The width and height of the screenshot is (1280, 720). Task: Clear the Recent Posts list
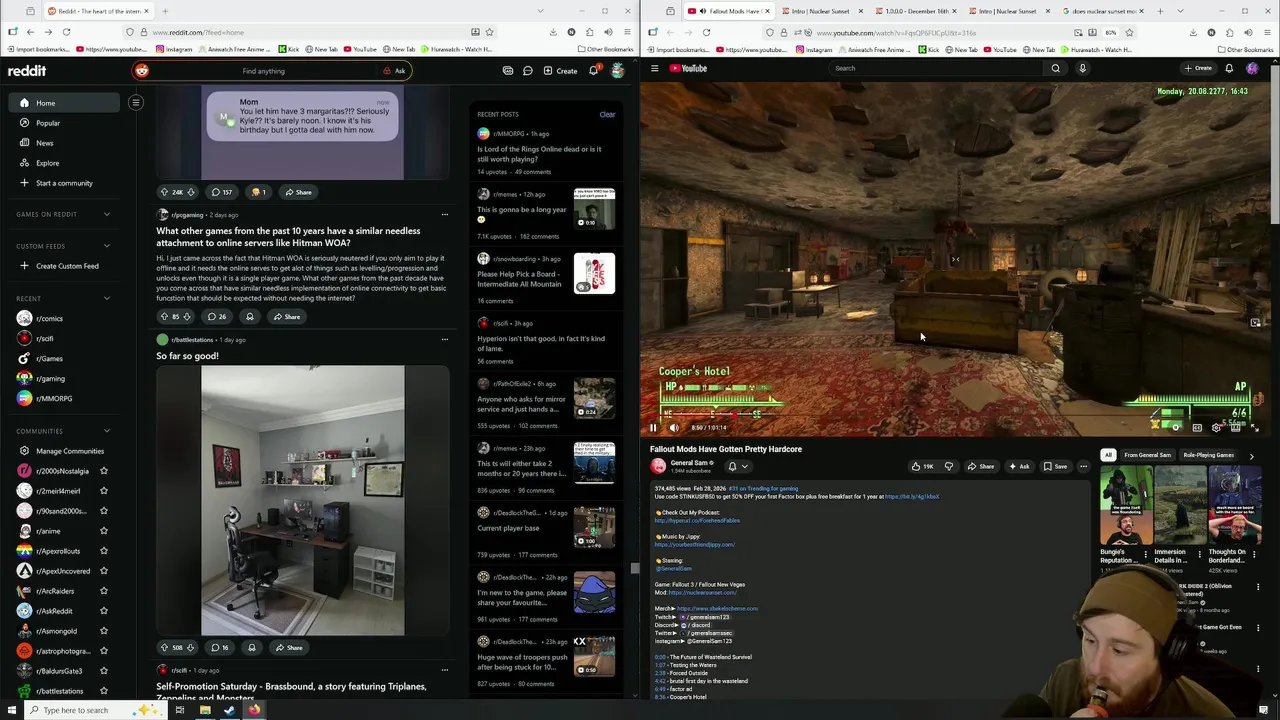(x=607, y=114)
